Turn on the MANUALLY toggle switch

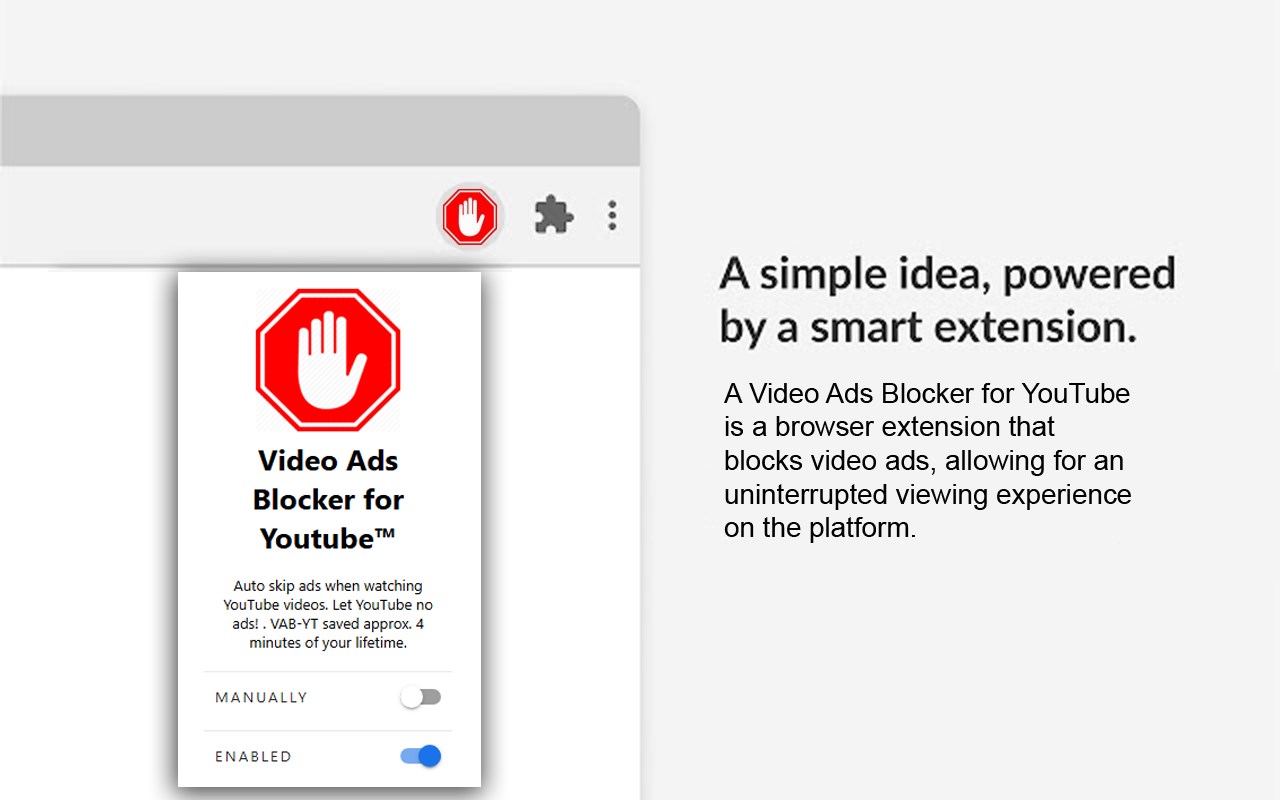[x=421, y=697]
